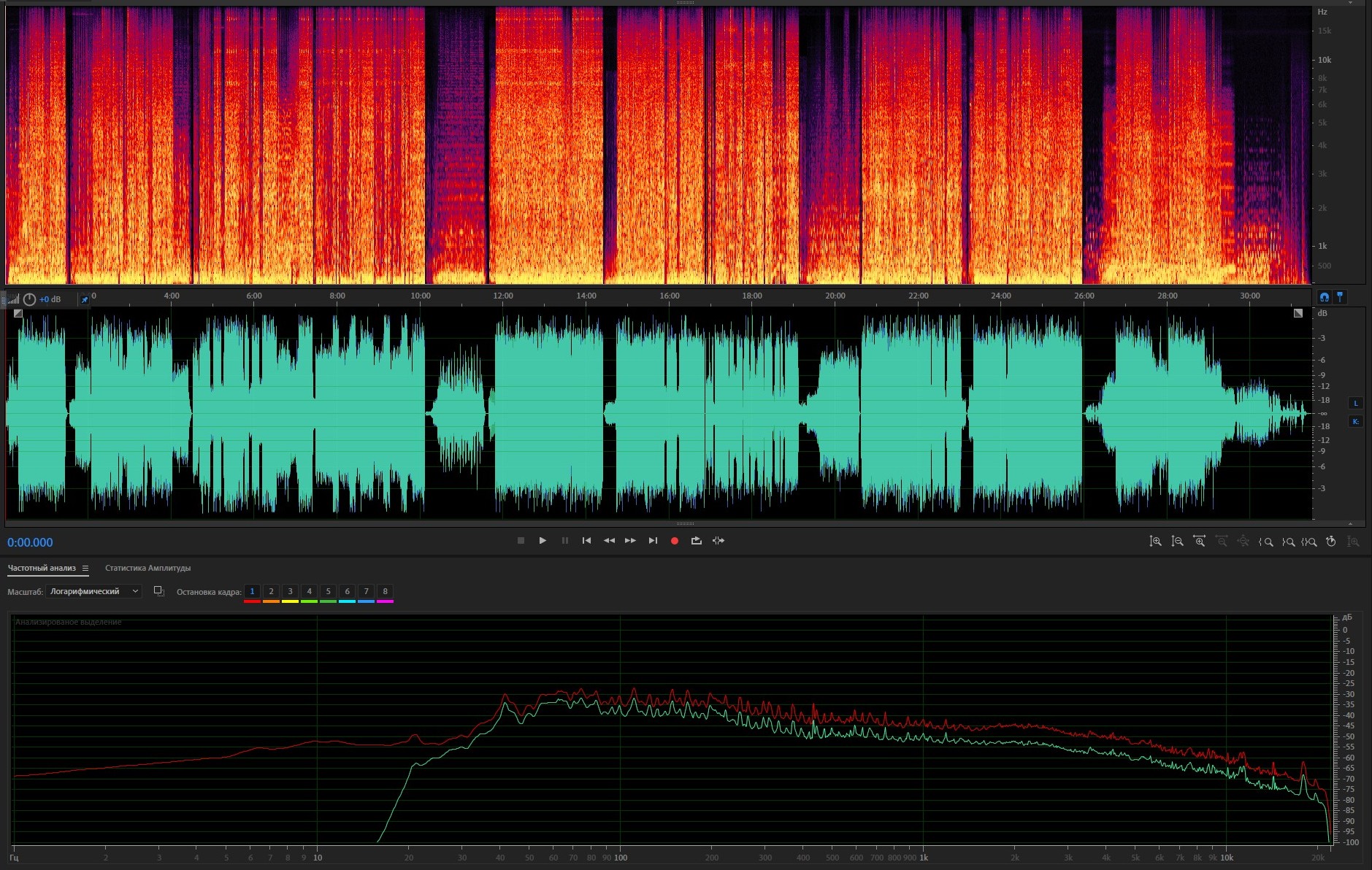Click hold frame button 5
This screenshot has width=1372, height=870.
click(328, 592)
